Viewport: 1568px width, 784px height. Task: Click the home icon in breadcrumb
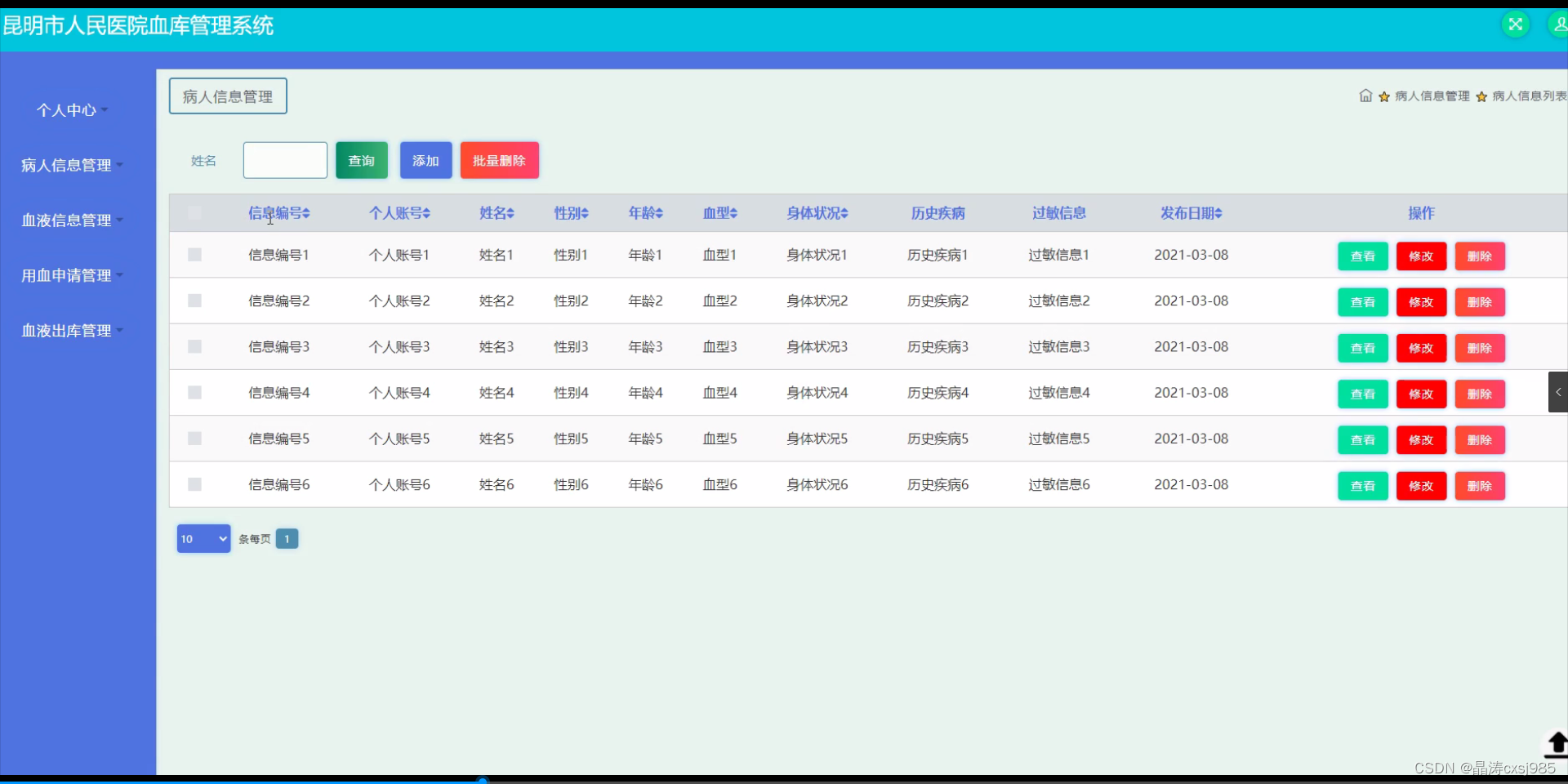[1365, 96]
